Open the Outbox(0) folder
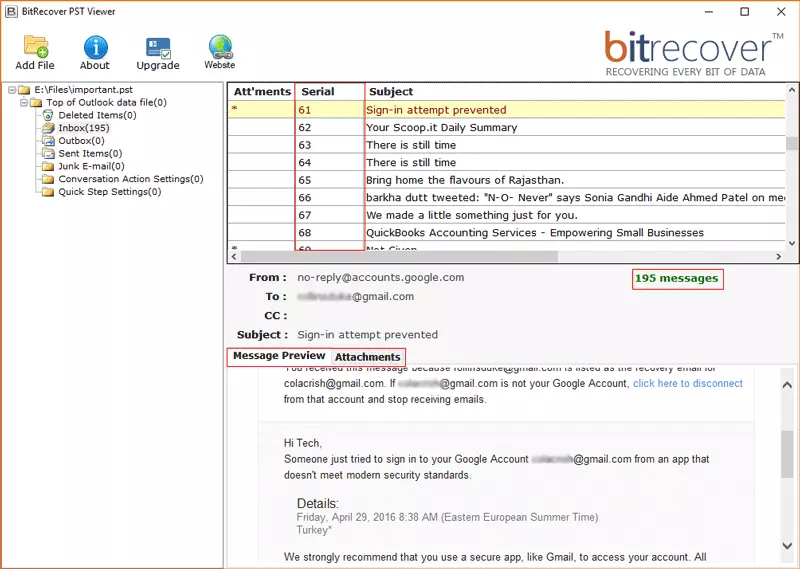 point(82,141)
